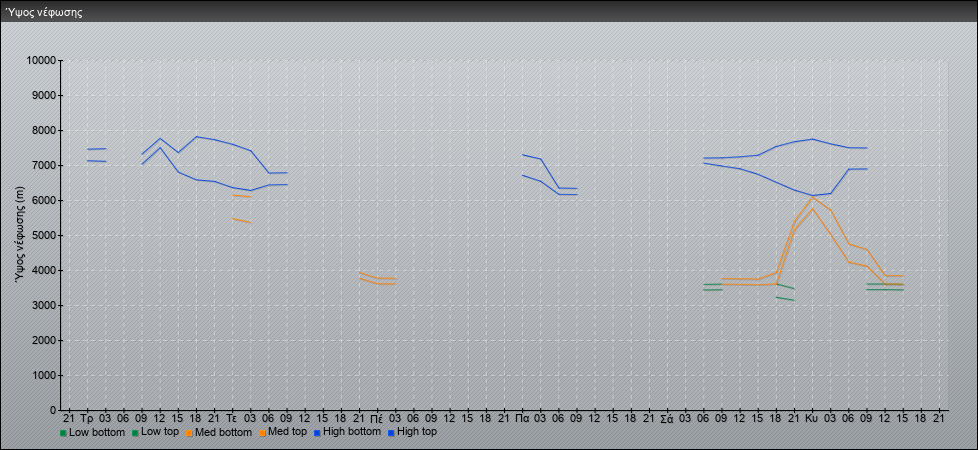978x450 pixels.
Task: Click the blue High top legend swatch
Action: coord(390,433)
